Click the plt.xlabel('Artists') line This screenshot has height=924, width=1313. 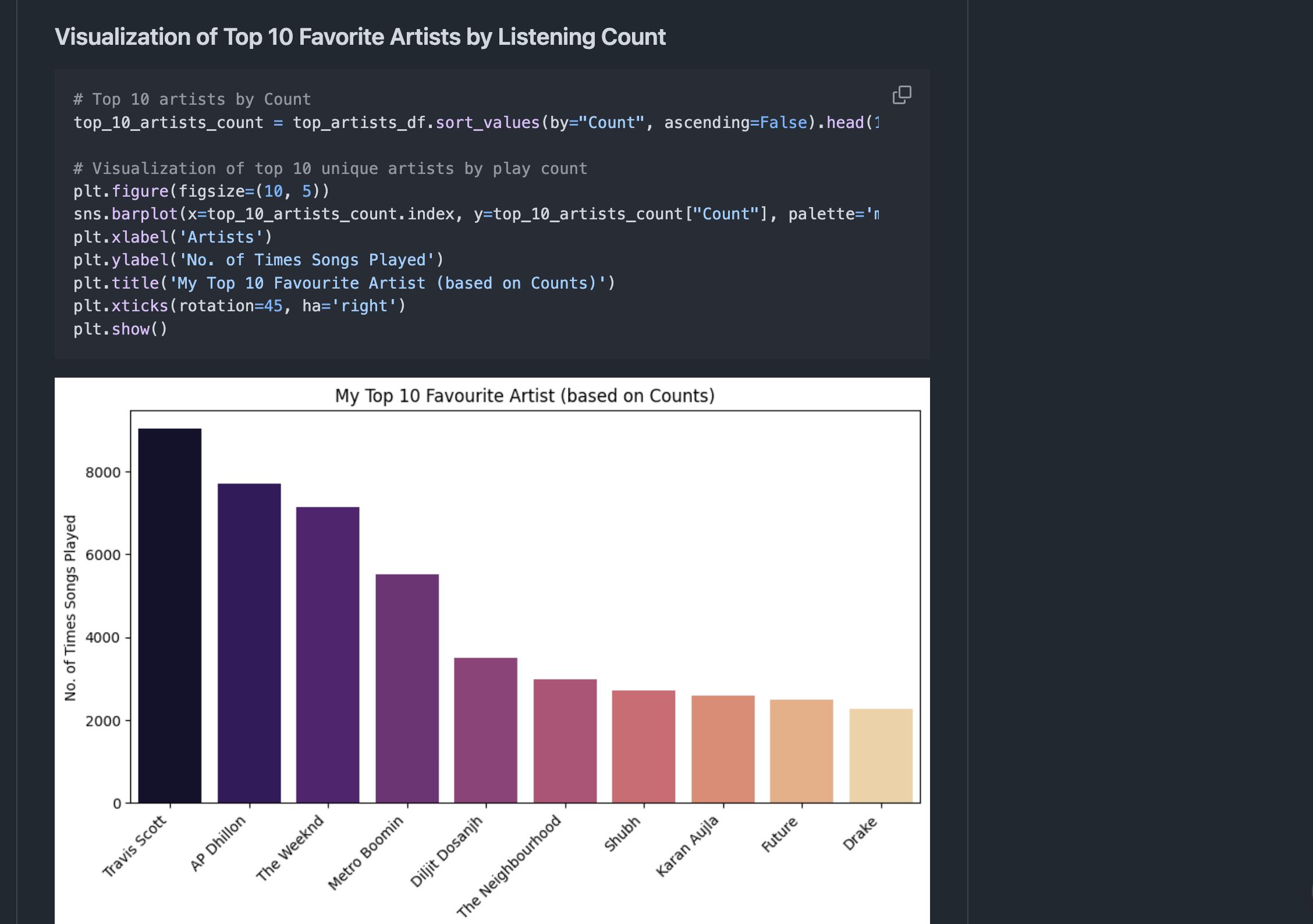[172, 237]
